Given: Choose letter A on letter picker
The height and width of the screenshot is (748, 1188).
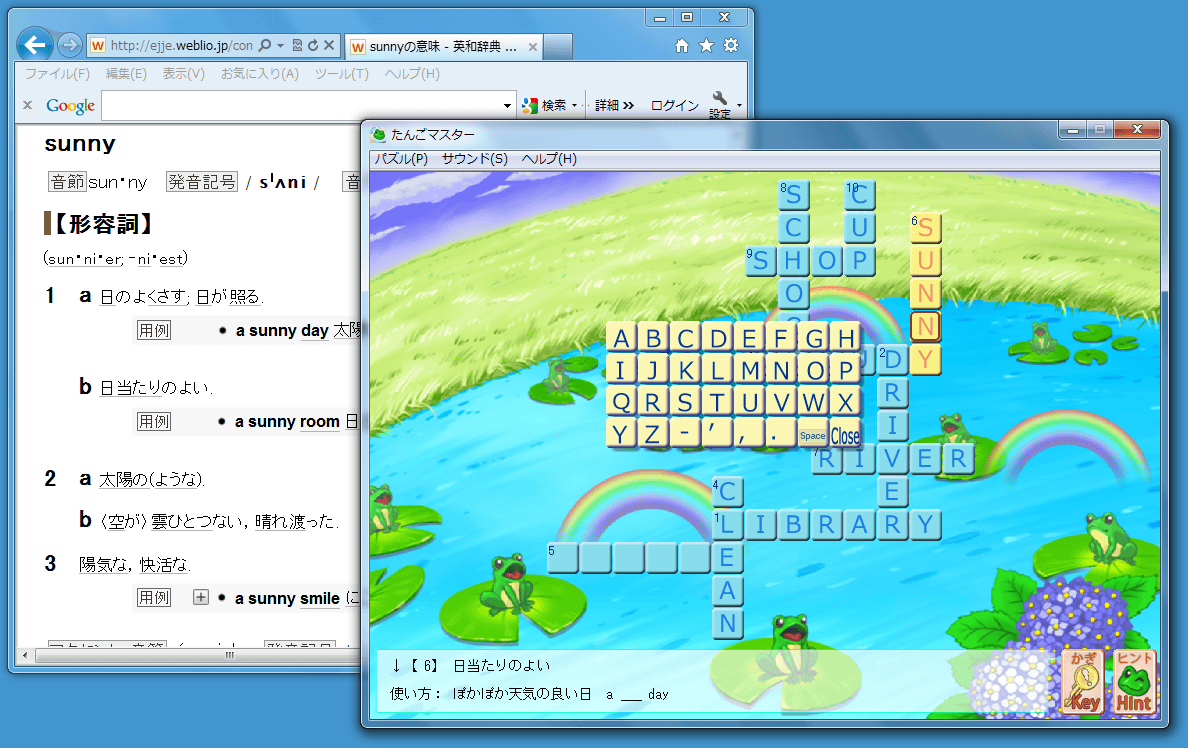Looking at the screenshot, I should [621, 338].
